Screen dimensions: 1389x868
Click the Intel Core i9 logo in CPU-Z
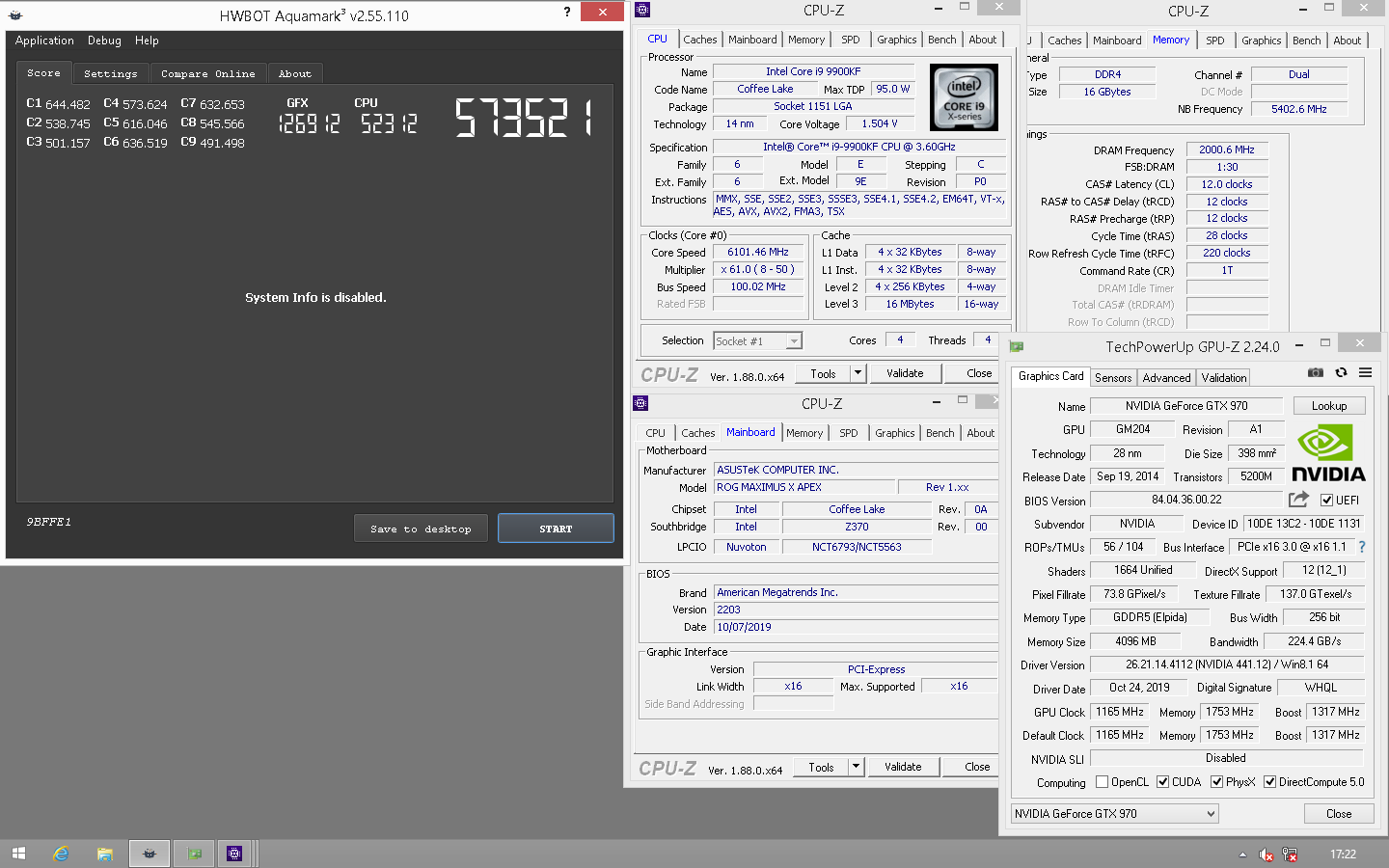pos(964,97)
